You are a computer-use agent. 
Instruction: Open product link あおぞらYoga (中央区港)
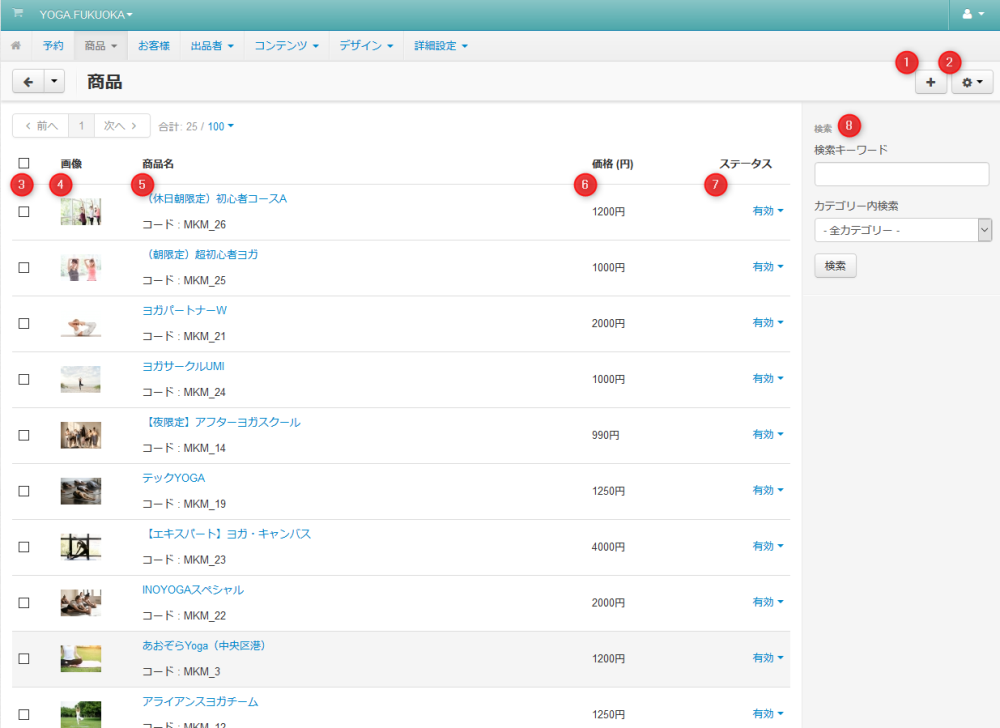click(x=203, y=646)
